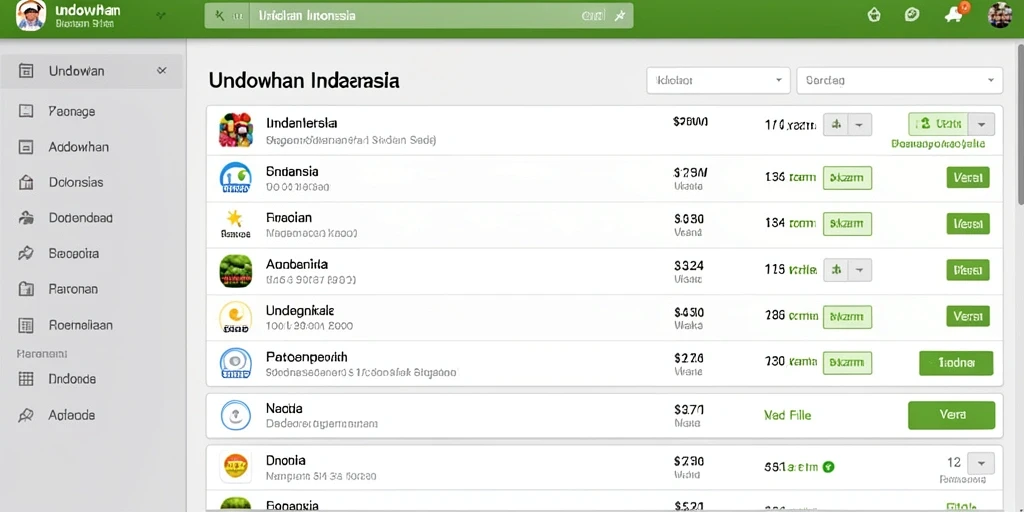The image size is (1024, 512).
Task: Click the Naotla app icon
Action: [236, 415]
